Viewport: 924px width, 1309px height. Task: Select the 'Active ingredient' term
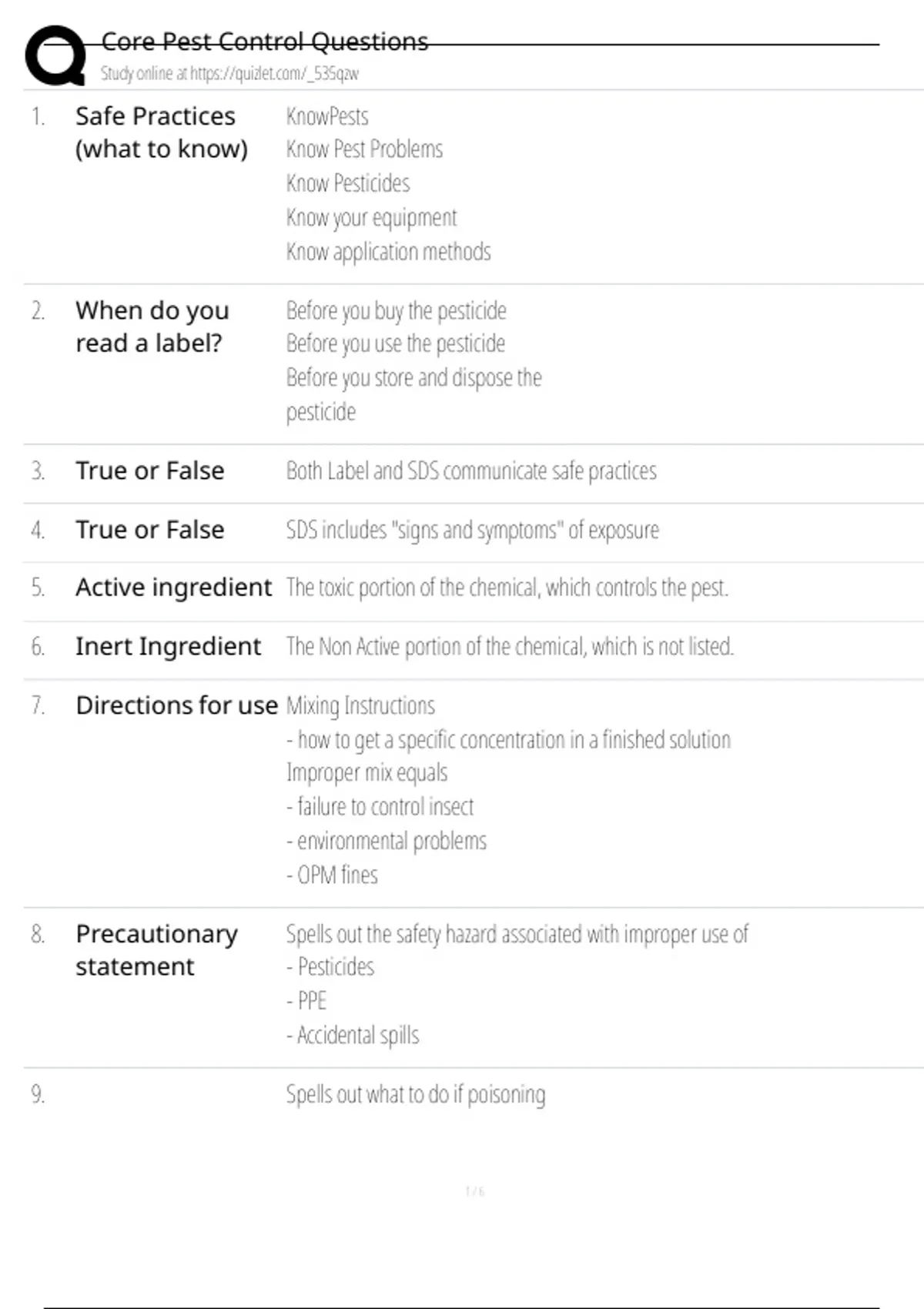[x=173, y=588]
